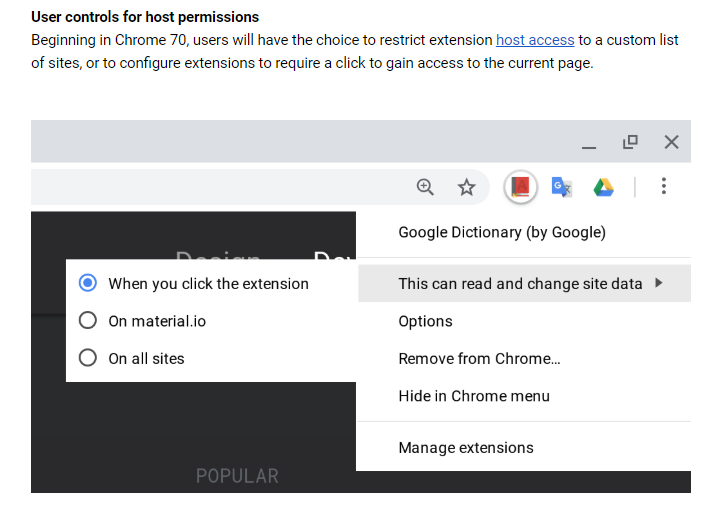Click "Google Dictionary (by Google)" menu header

(502, 232)
